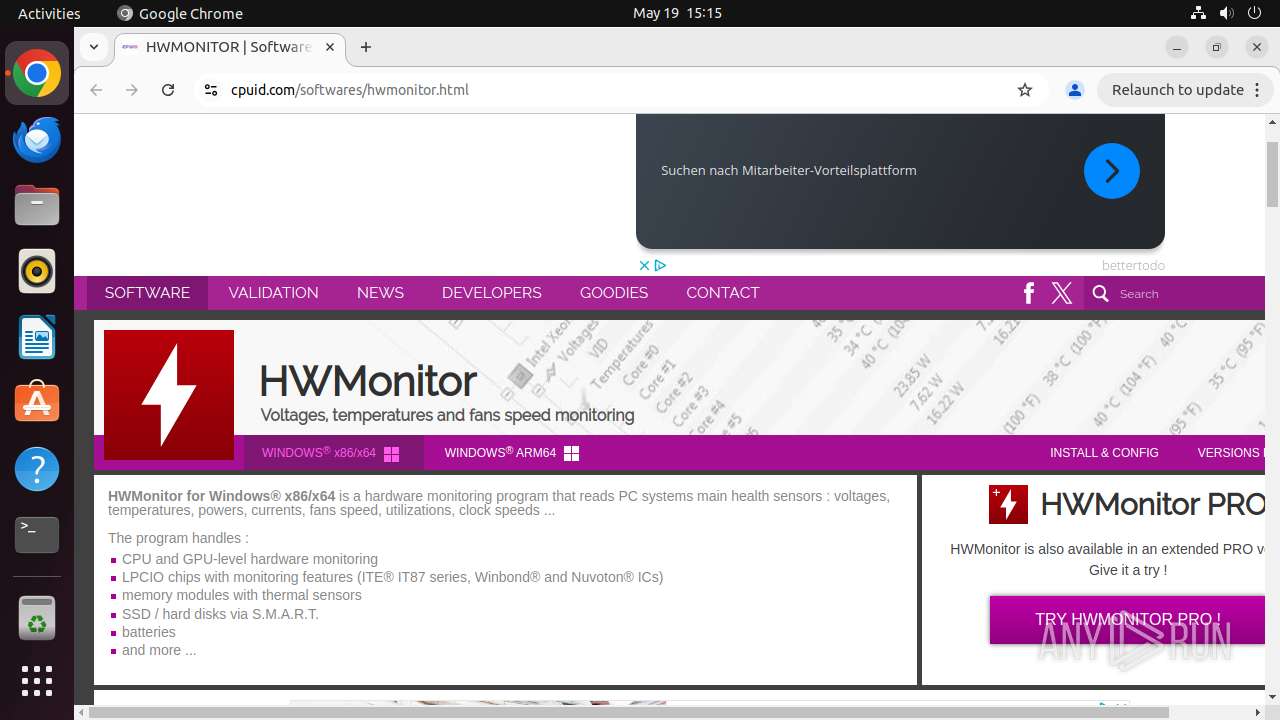Click the address bar URL
Viewport: 1280px width, 720px height.
pyautogui.click(x=350, y=90)
